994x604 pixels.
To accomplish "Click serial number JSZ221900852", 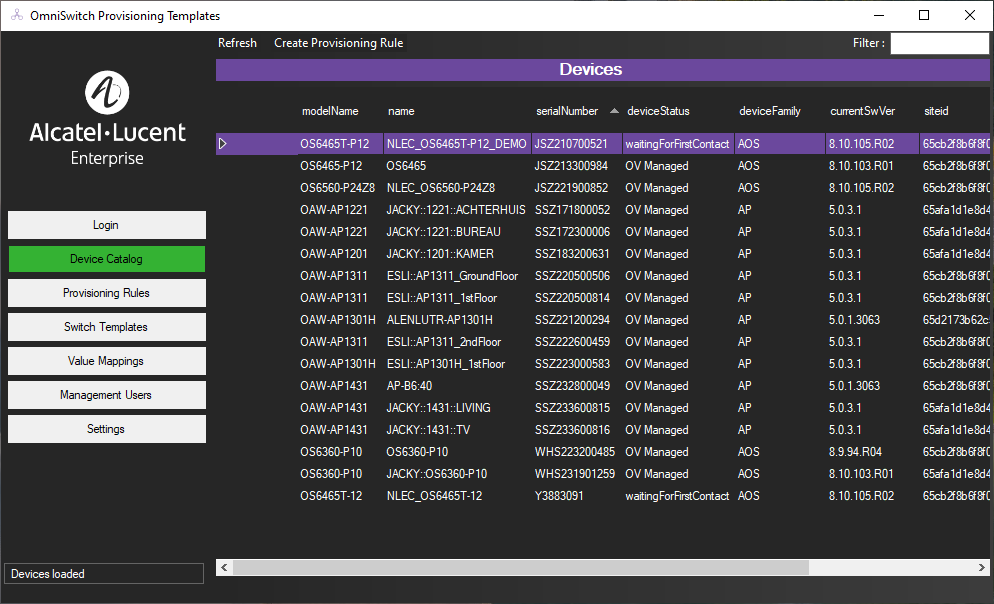I will 571,188.
